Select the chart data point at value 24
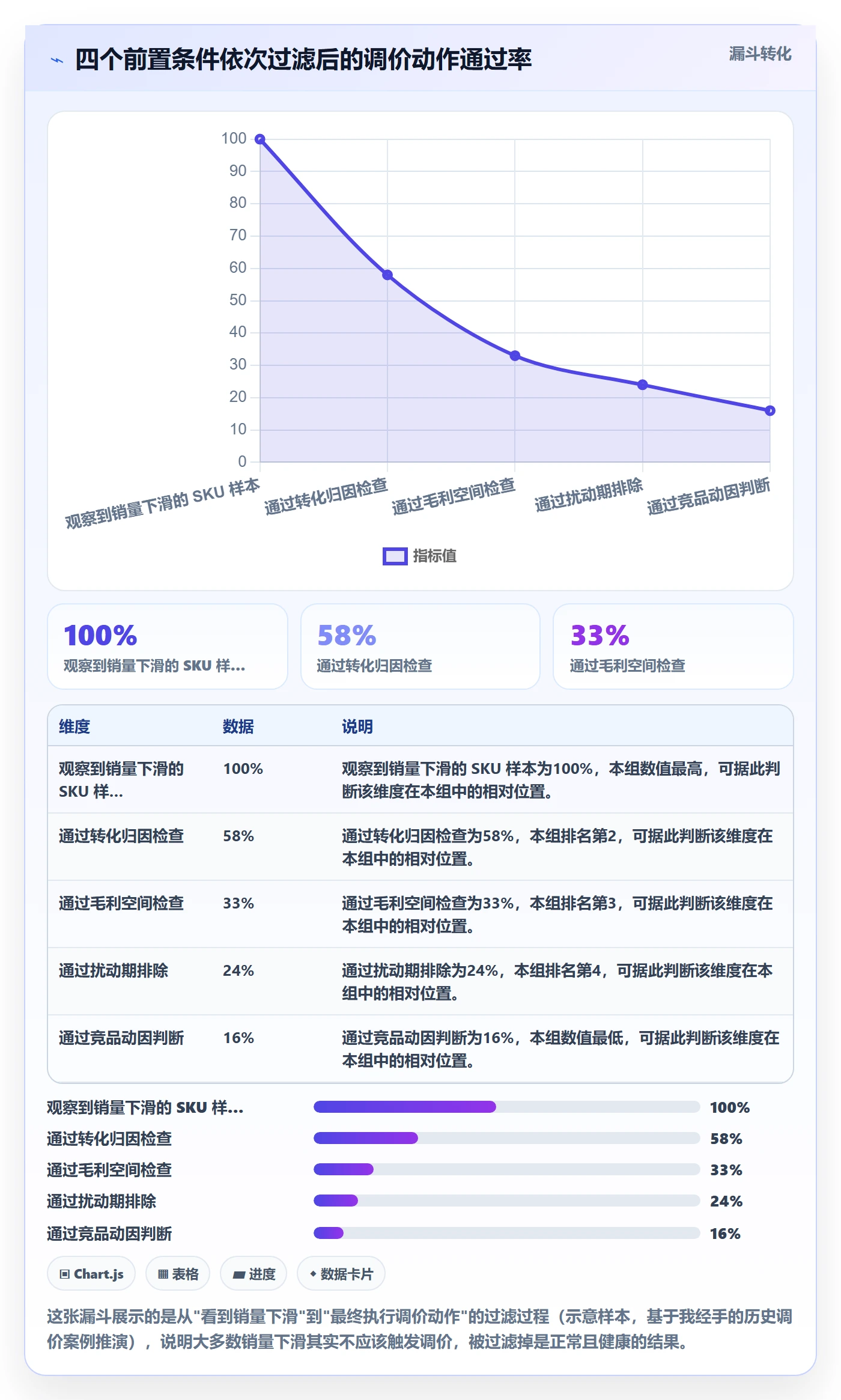The height and width of the screenshot is (1400, 841). 643,385
